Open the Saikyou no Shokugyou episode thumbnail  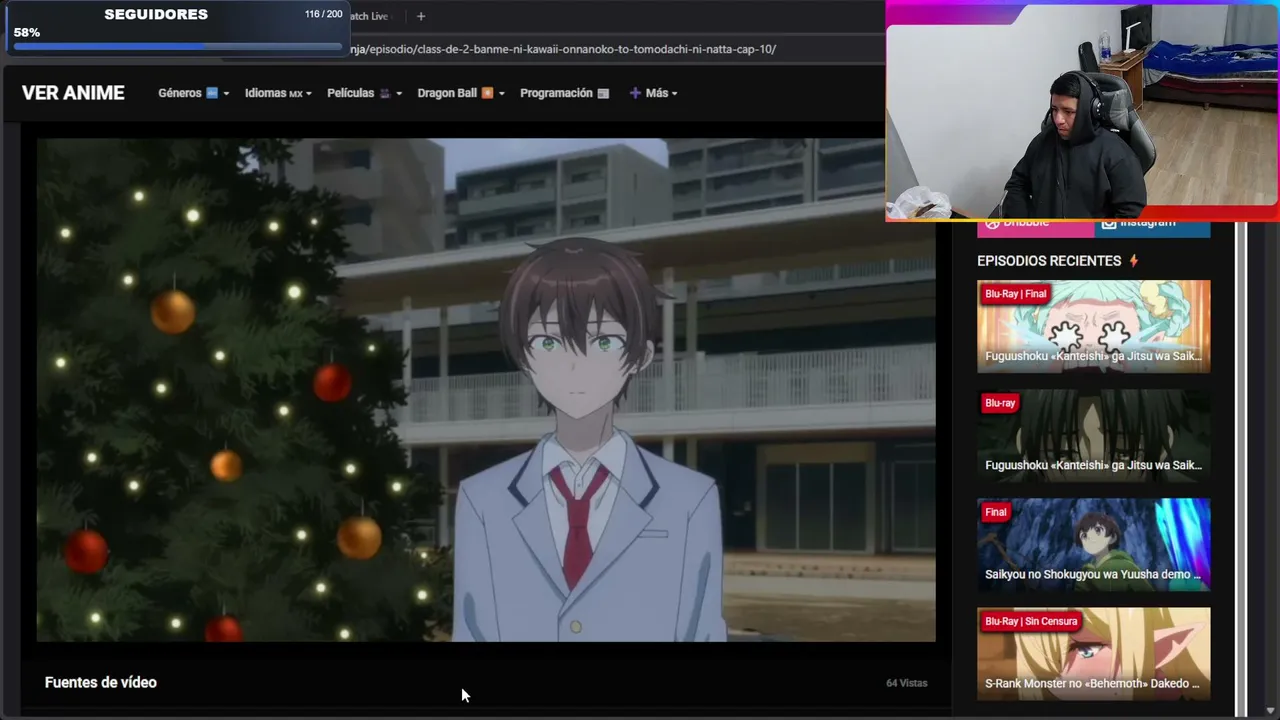[1093, 544]
